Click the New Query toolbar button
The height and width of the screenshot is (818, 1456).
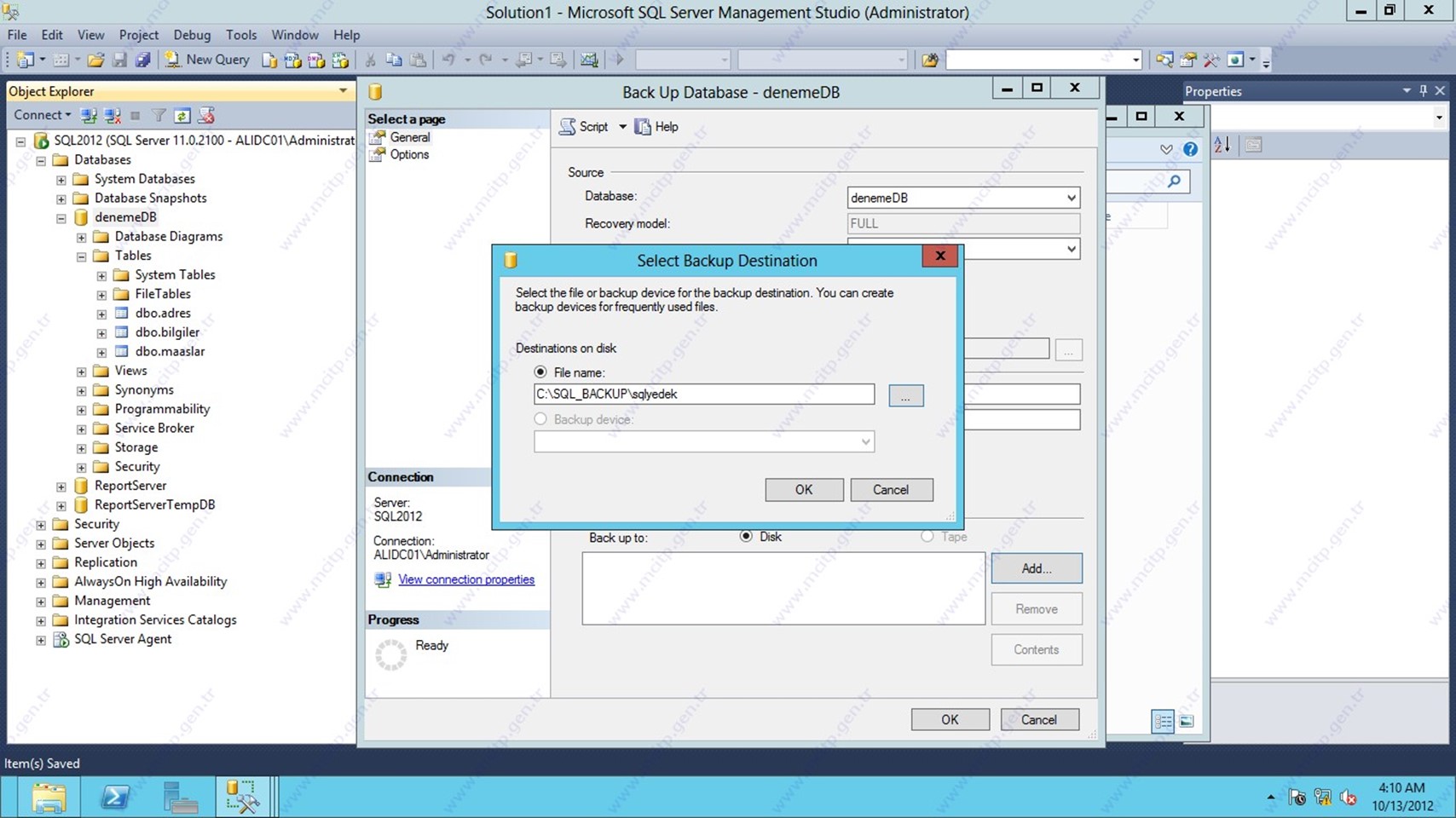pyautogui.click(x=207, y=60)
